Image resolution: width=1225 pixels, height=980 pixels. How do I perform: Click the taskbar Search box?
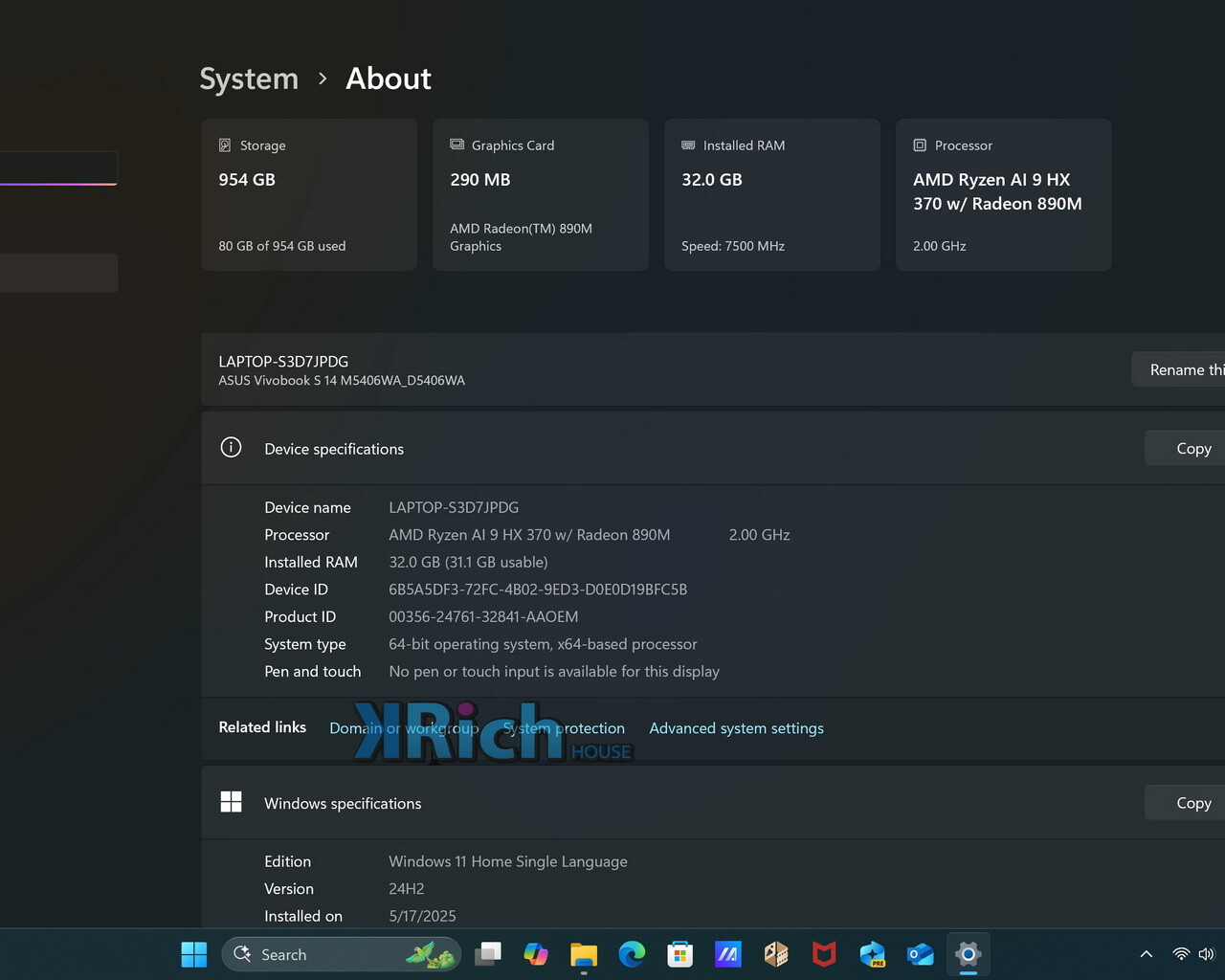point(342,954)
